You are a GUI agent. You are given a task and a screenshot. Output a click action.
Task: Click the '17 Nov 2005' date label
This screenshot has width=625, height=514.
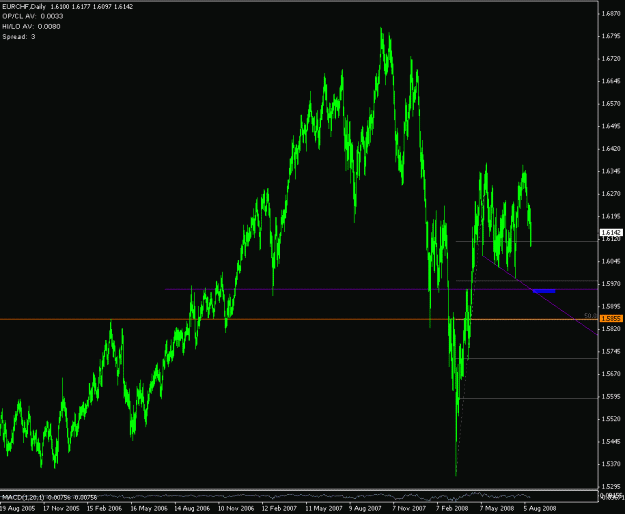click(61, 508)
